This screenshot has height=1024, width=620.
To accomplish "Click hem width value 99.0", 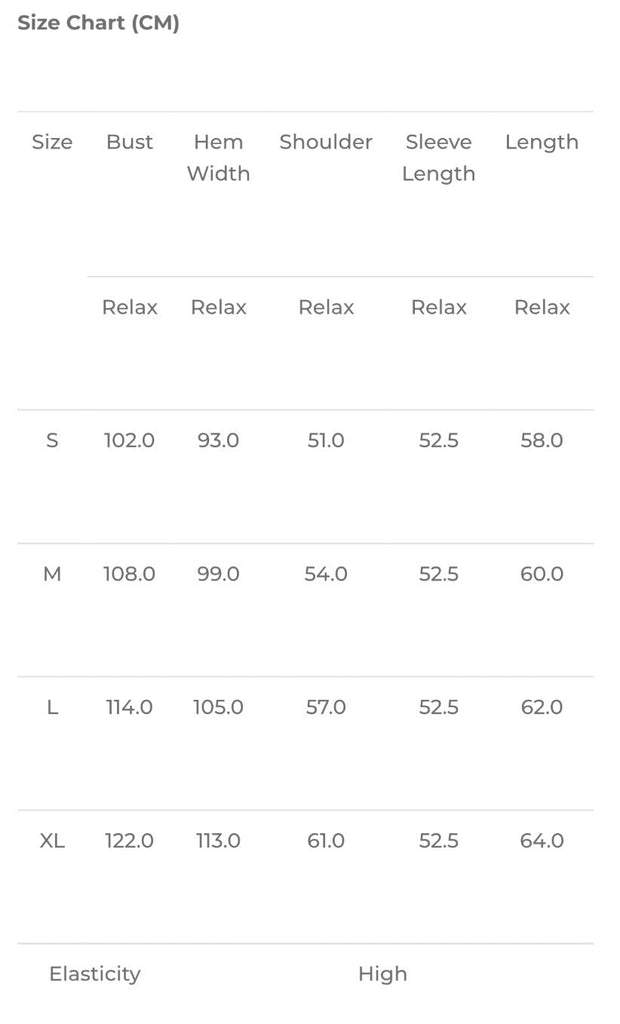I will click(x=218, y=574).
